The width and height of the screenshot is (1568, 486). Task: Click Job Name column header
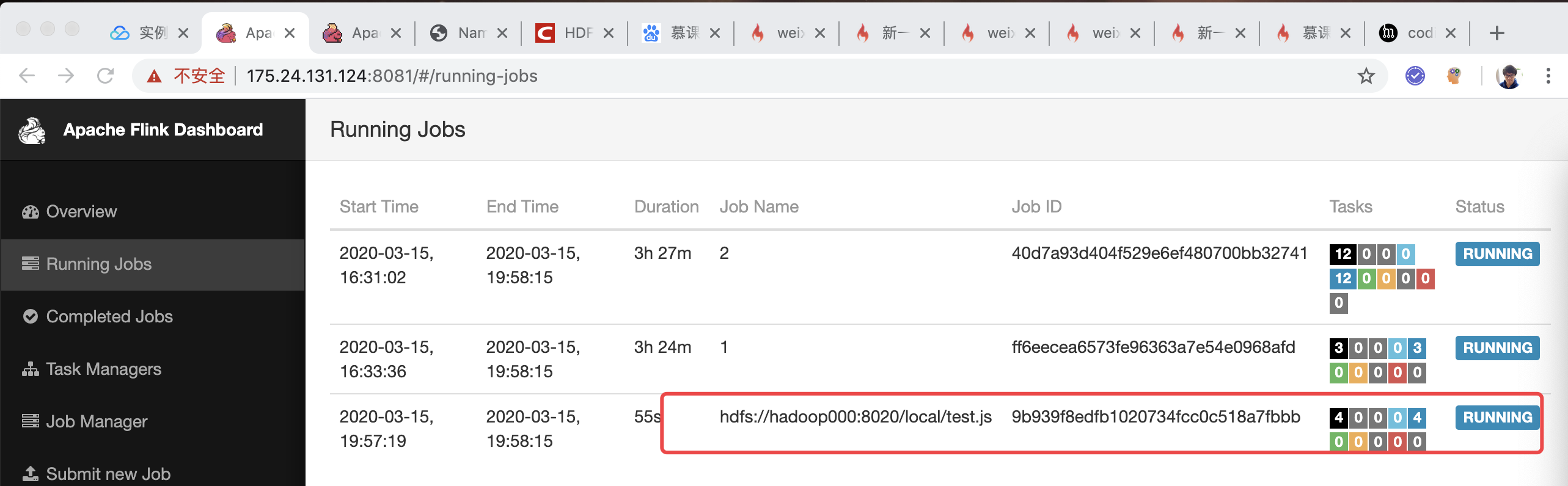pos(759,207)
